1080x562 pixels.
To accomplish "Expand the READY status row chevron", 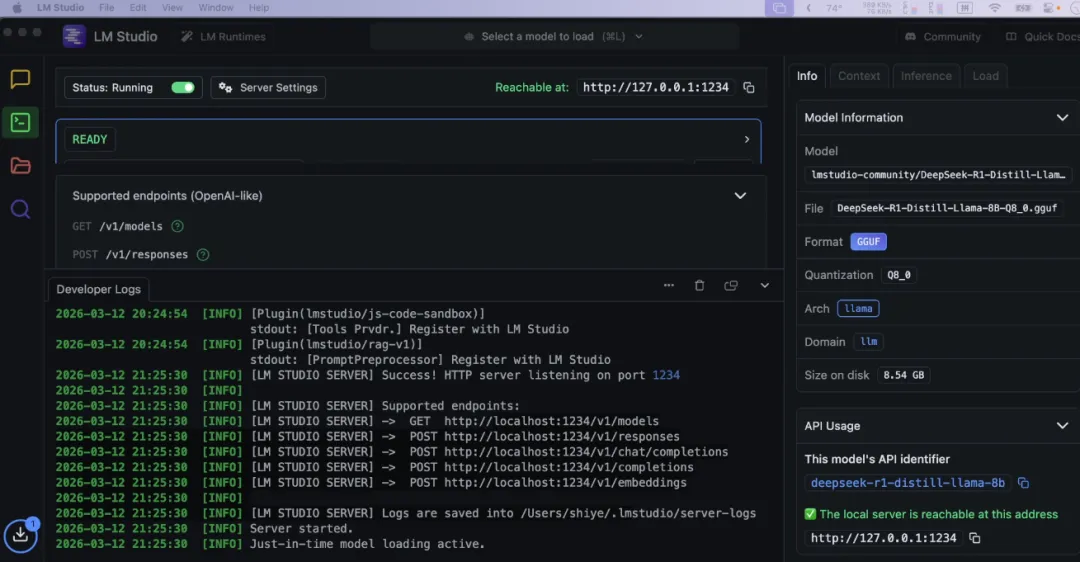I will click(x=747, y=139).
